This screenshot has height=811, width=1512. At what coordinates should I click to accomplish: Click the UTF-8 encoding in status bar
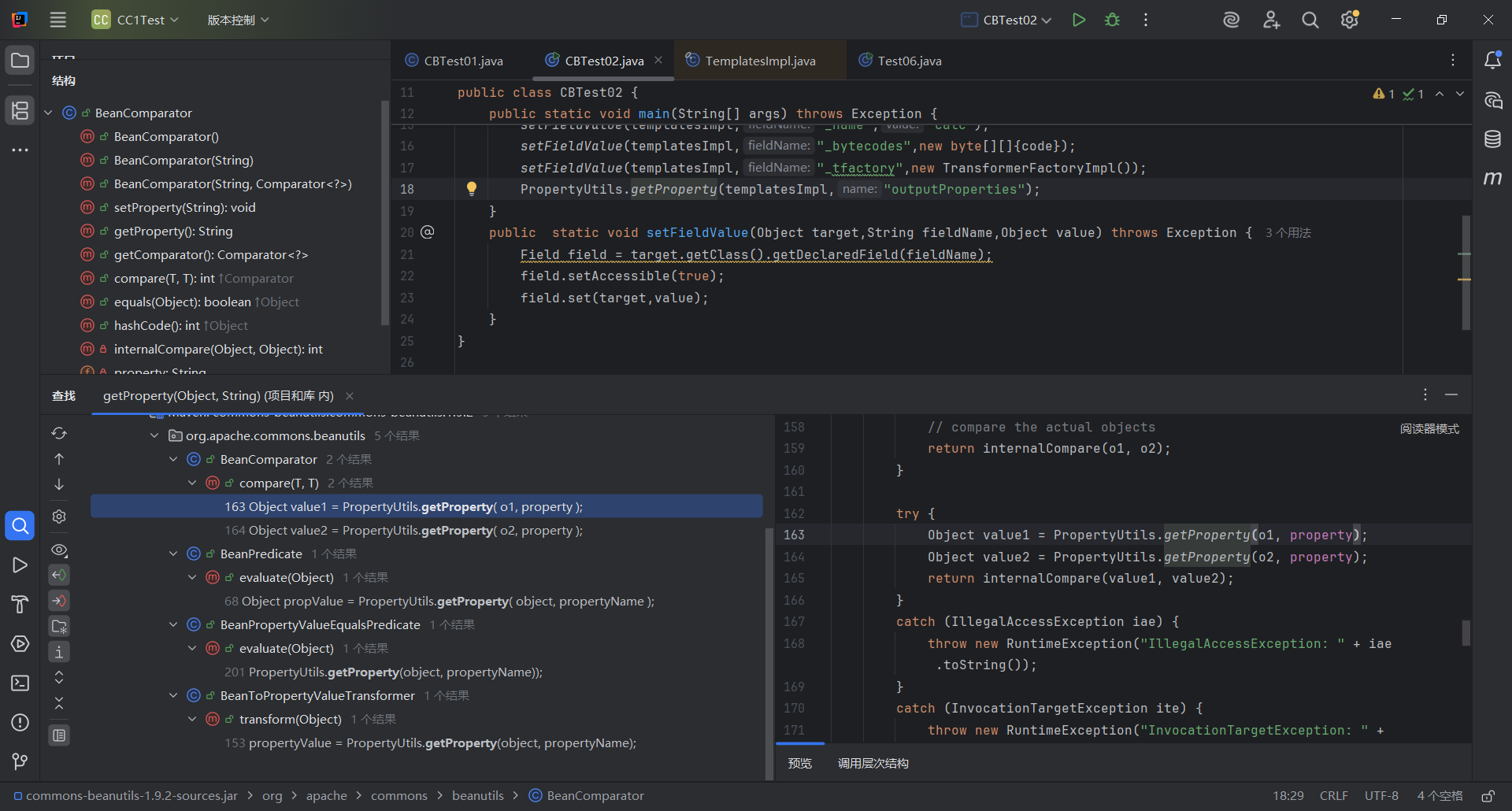tap(1380, 796)
